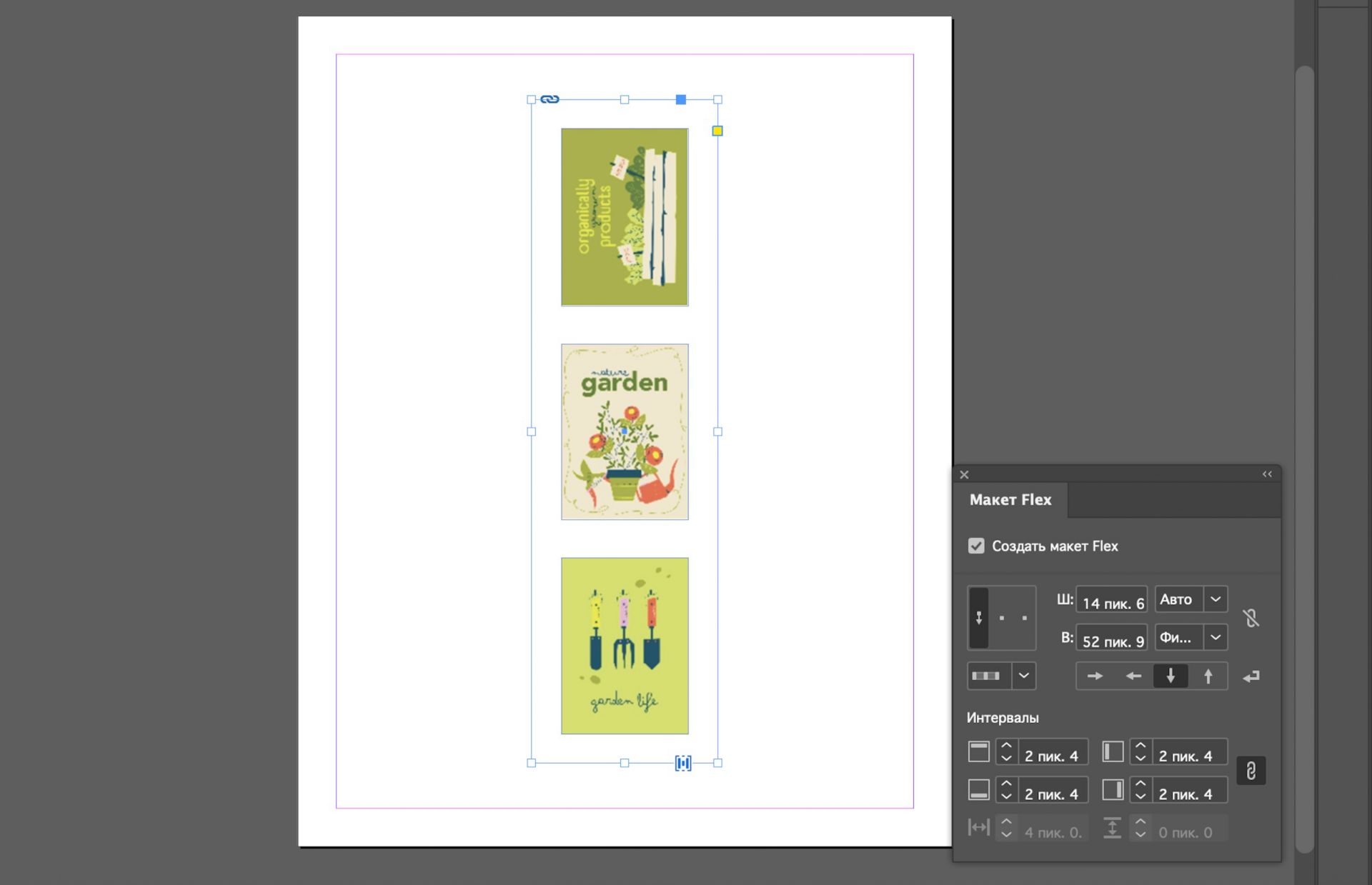Set flex direction to right-to-left arrow

(x=1133, y=676)
